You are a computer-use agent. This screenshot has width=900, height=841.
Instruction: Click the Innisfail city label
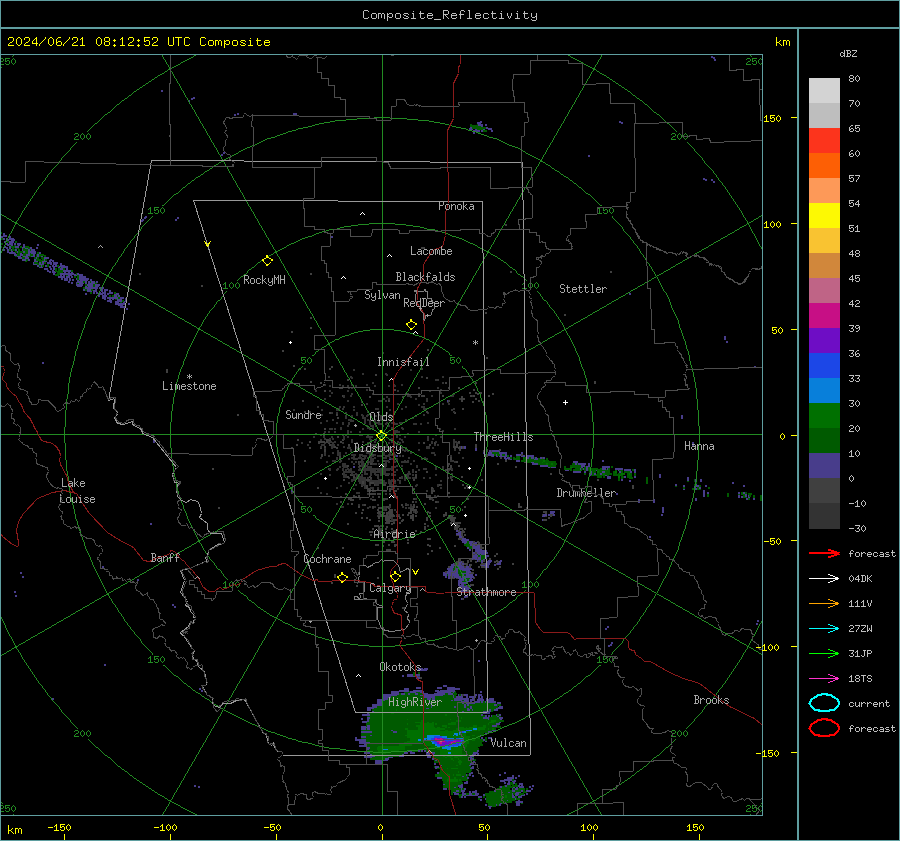pos(403,362)
